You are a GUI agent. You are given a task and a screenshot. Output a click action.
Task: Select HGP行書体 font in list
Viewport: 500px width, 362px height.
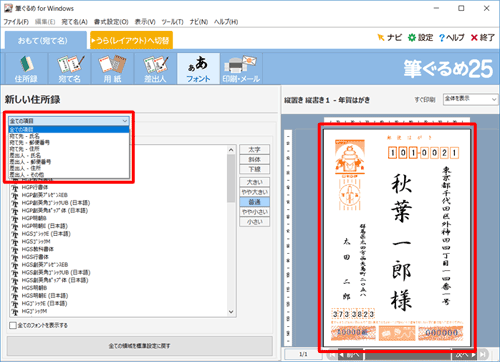(35, 187)
